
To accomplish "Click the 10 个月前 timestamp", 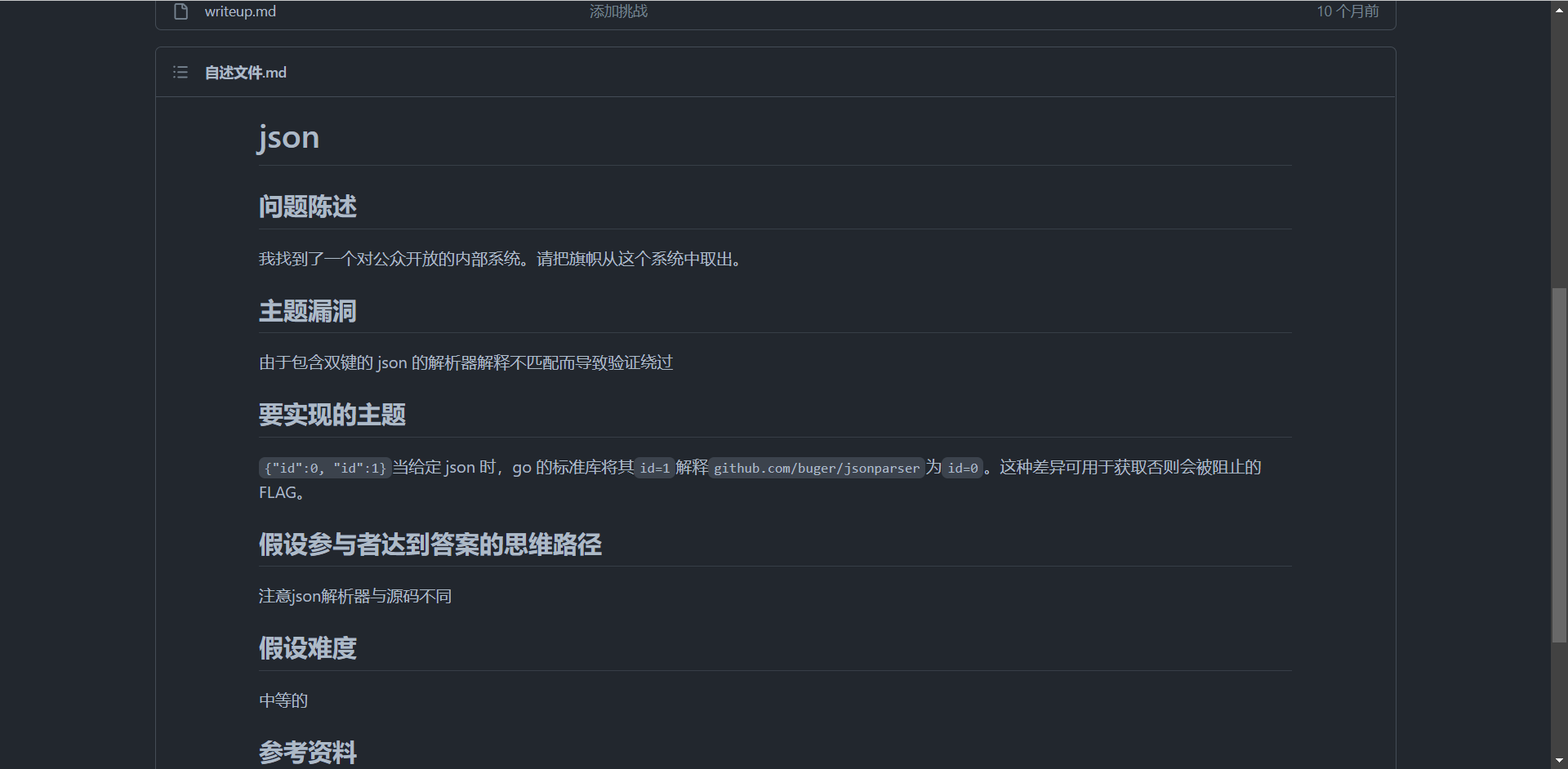I will coord(1347,11).
